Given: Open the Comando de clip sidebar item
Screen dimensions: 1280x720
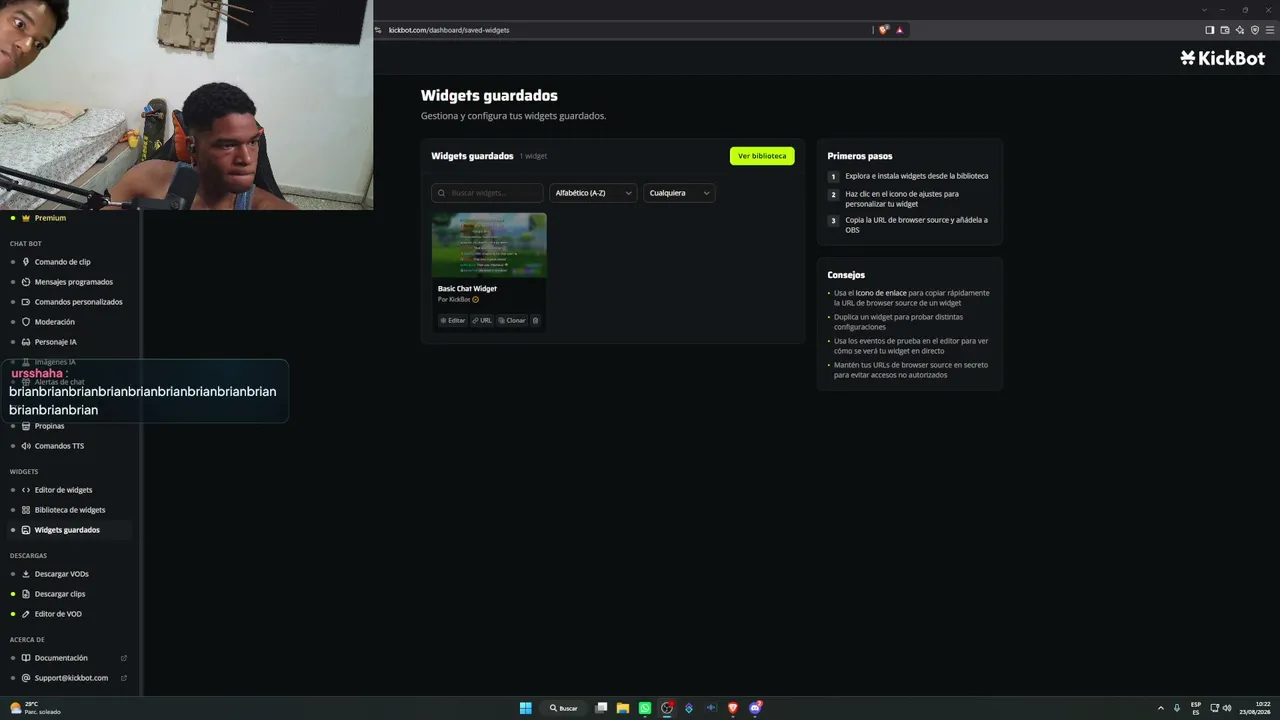Looking at the screenshot, I should click(68, 262).
